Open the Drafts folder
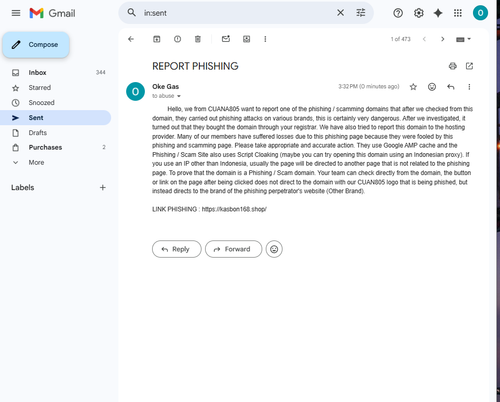 click(55, 133)
